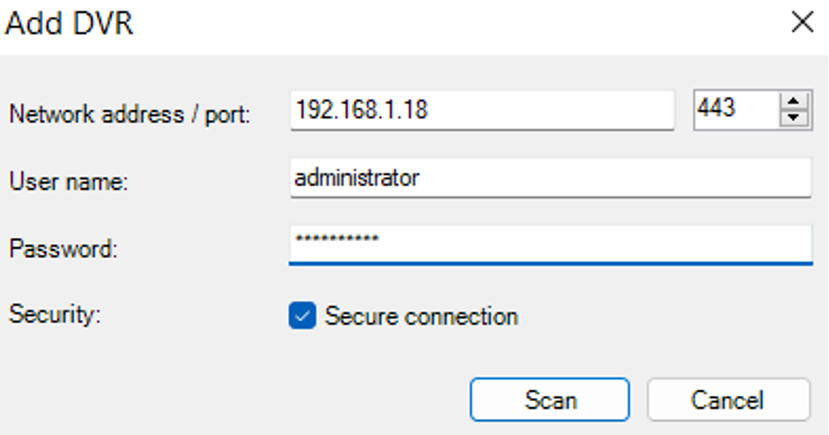Select the User name input field
829x435 pixels.
pos(550,179)
